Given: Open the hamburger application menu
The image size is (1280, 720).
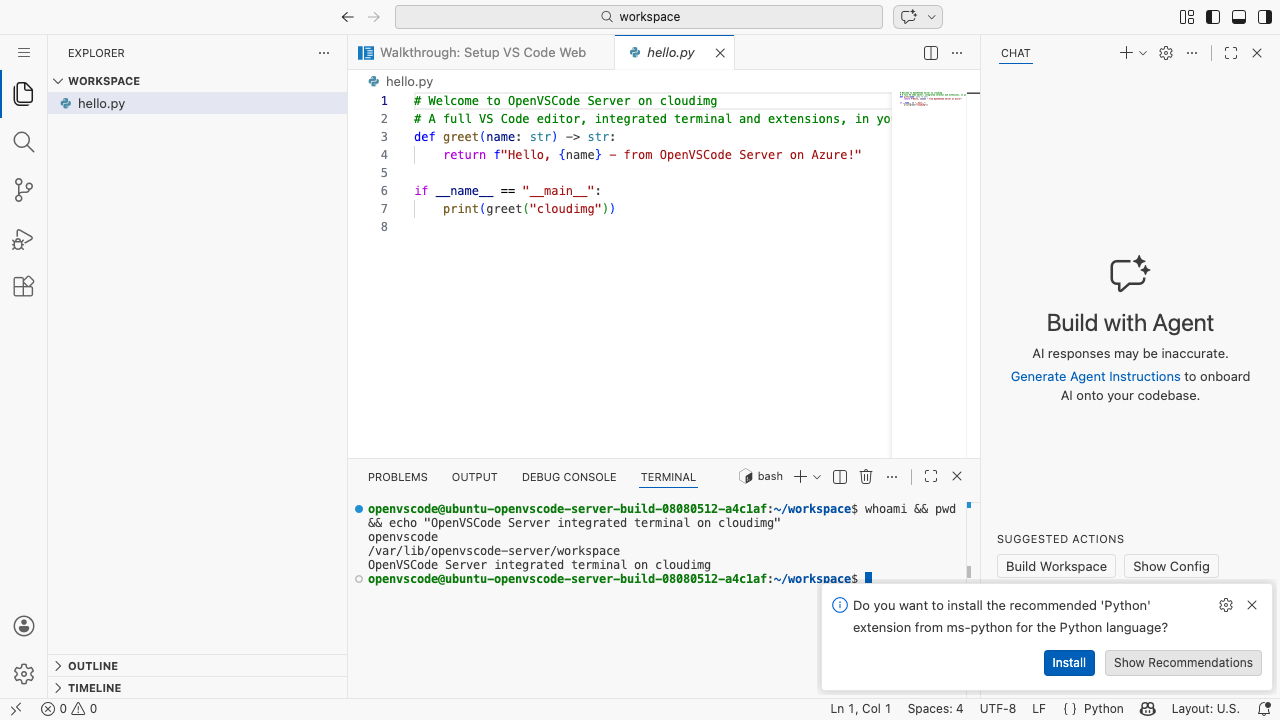Looking at the screenshot, I should pyautogui.click(x=24, y=52).
